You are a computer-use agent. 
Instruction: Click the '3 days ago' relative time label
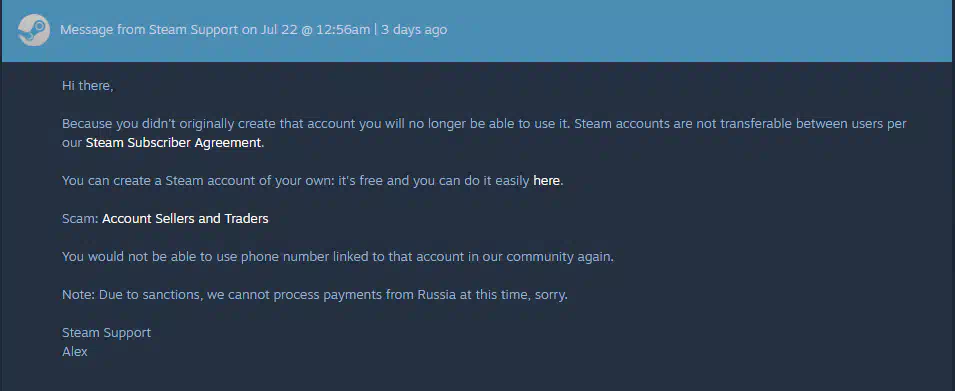coord(414,30)
